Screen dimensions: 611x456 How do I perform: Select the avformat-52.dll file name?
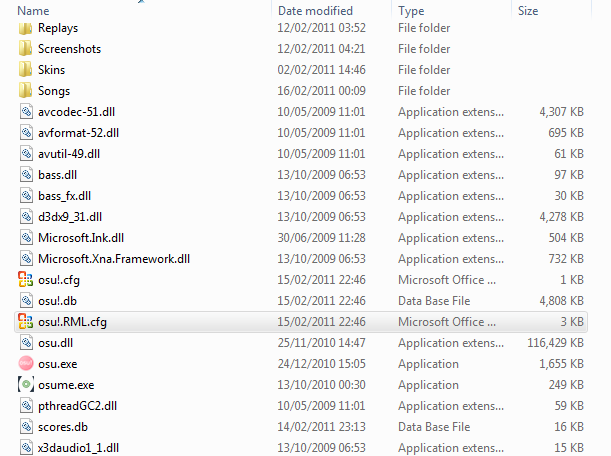pos(78,133)
